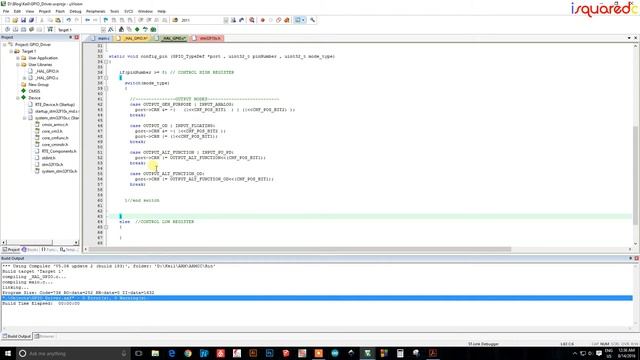Kill all breakpoints
The height and width of the screenshot is (360, 640).
point(287,20)
